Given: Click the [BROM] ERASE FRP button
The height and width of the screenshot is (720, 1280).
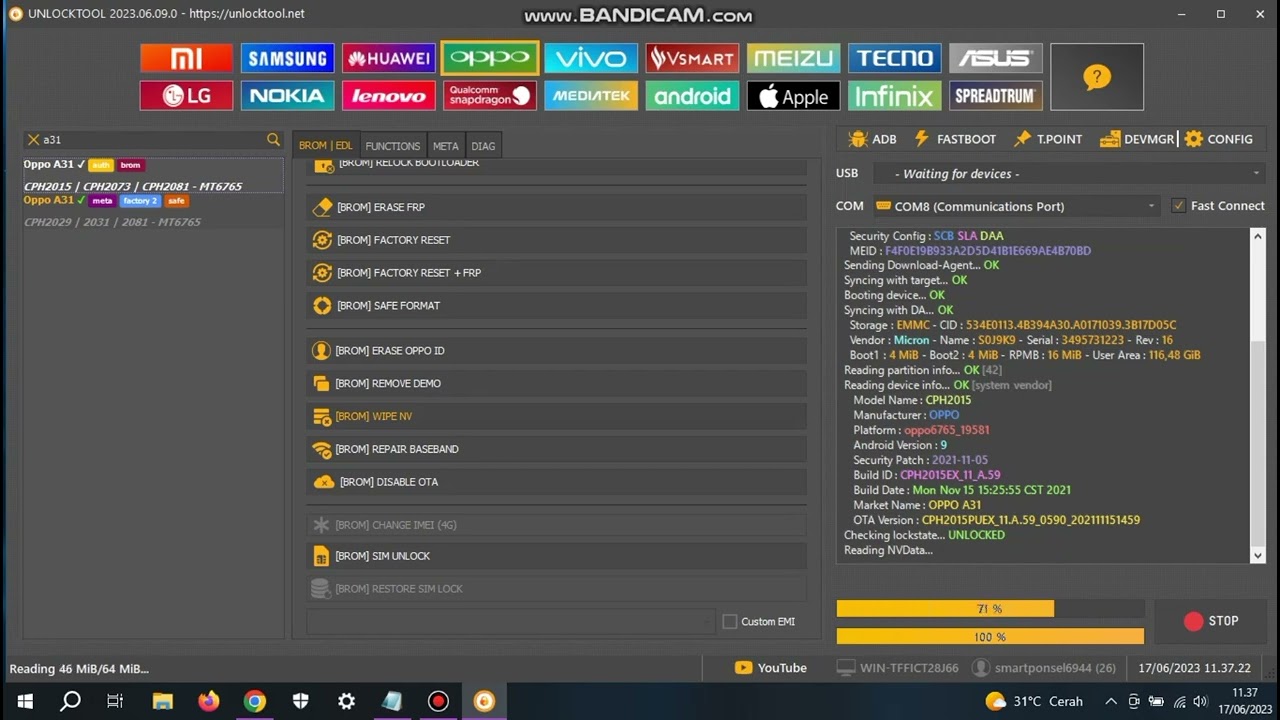Looking at the screenshot, I should (x=556, y=207).
